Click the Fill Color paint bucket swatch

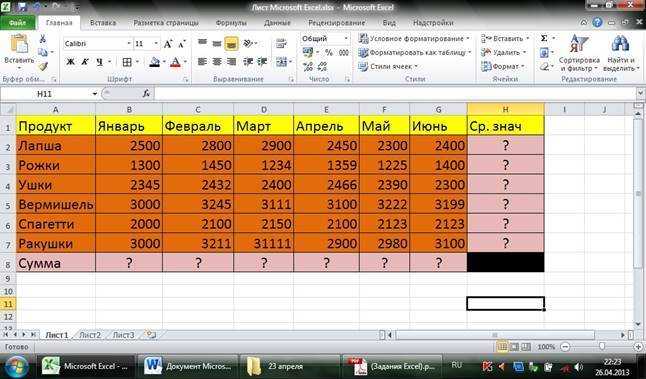[154, 62]
